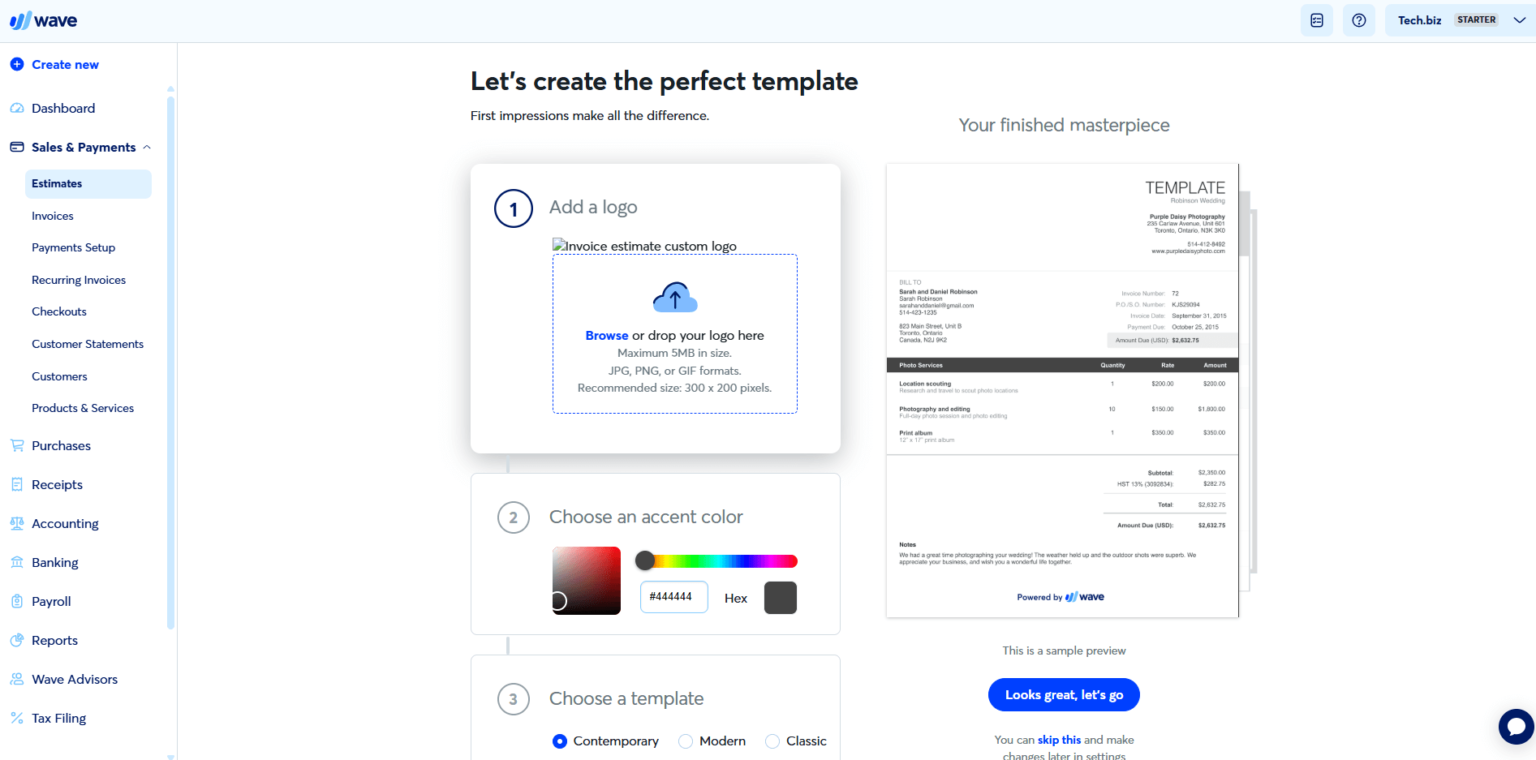The height and width of the screenshot is (760, 1536).
Task: Click the Accounting scales icon
Action: [16, 523]
